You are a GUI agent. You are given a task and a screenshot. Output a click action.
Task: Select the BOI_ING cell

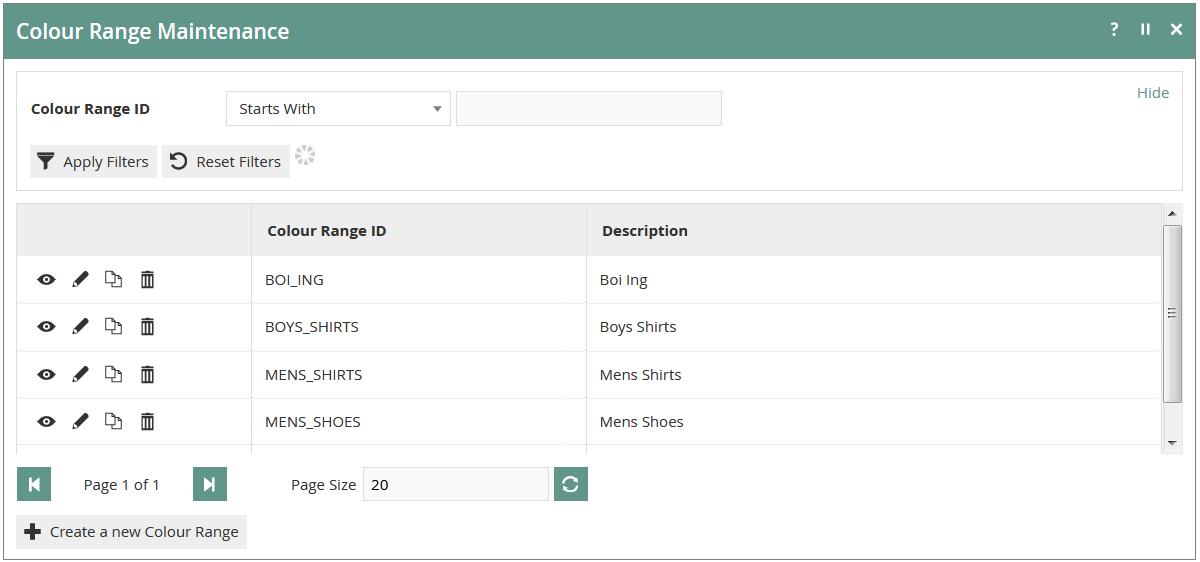[x=419, y=280]
